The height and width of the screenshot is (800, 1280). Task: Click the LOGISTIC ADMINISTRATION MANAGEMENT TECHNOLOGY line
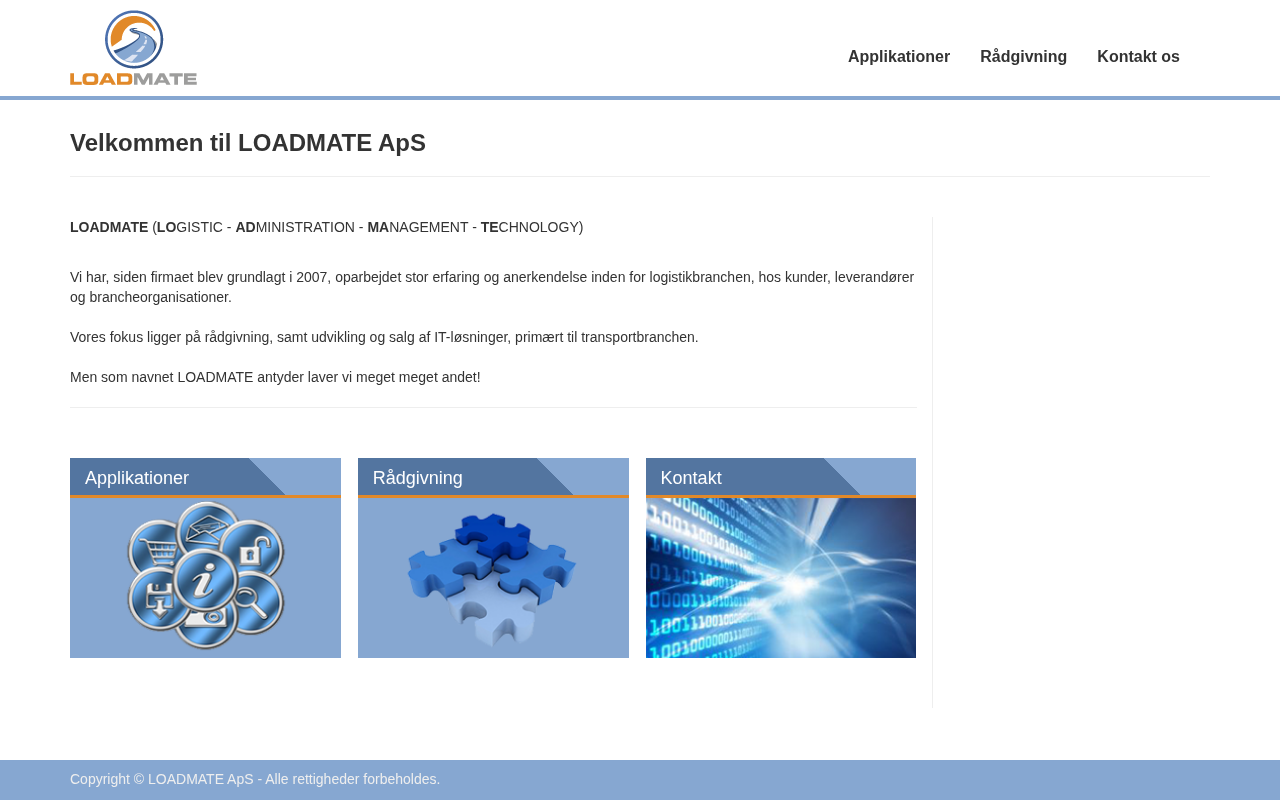click(x=327, y=227)
